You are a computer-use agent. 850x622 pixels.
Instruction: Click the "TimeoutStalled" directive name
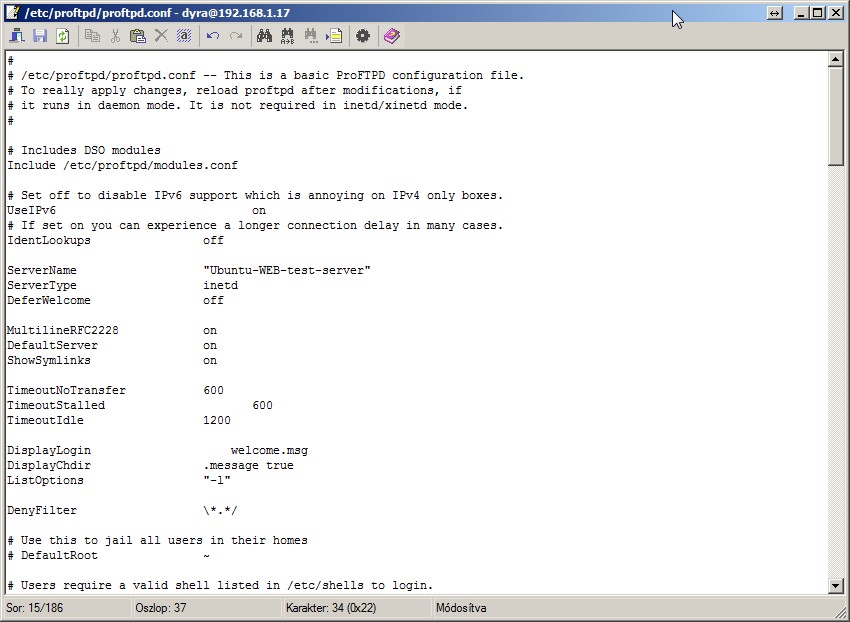tap(56, 405)
